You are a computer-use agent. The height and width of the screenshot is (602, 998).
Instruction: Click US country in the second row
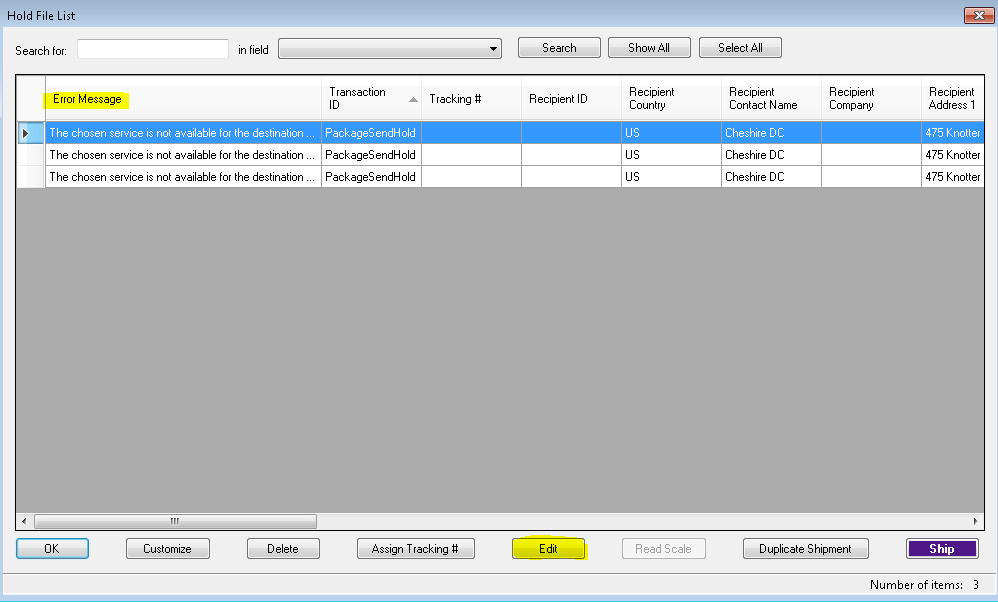click(671, 155)
